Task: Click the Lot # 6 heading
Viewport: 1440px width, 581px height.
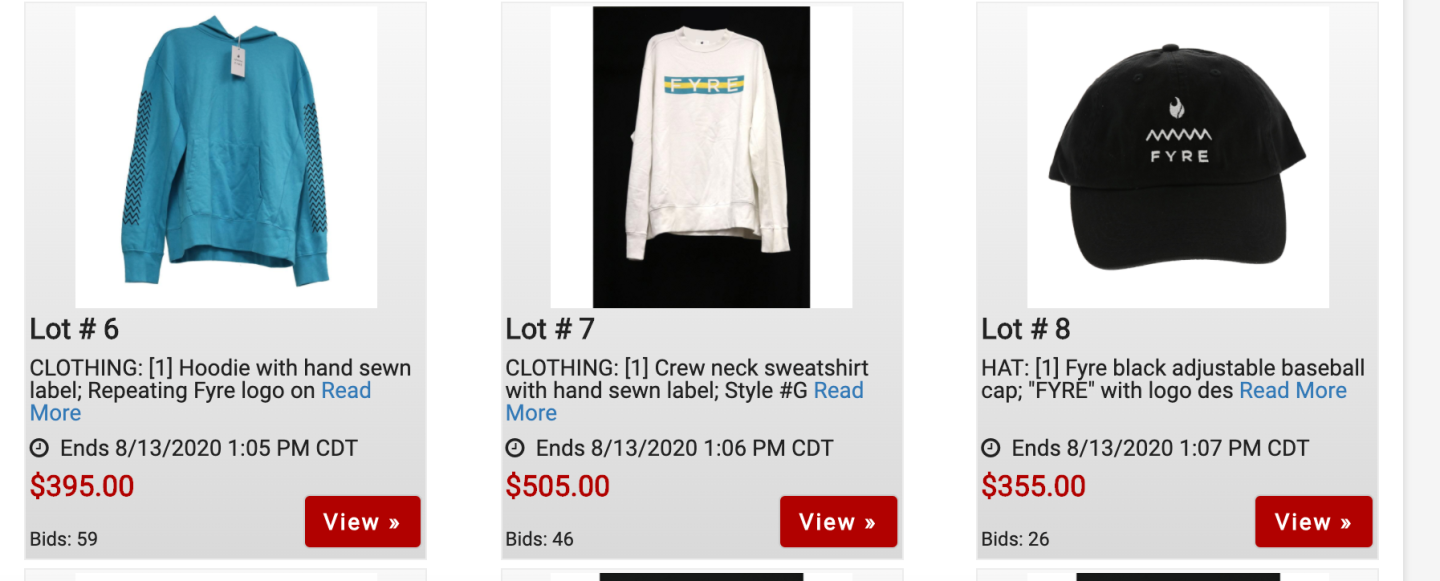Action: pos(75,329)
